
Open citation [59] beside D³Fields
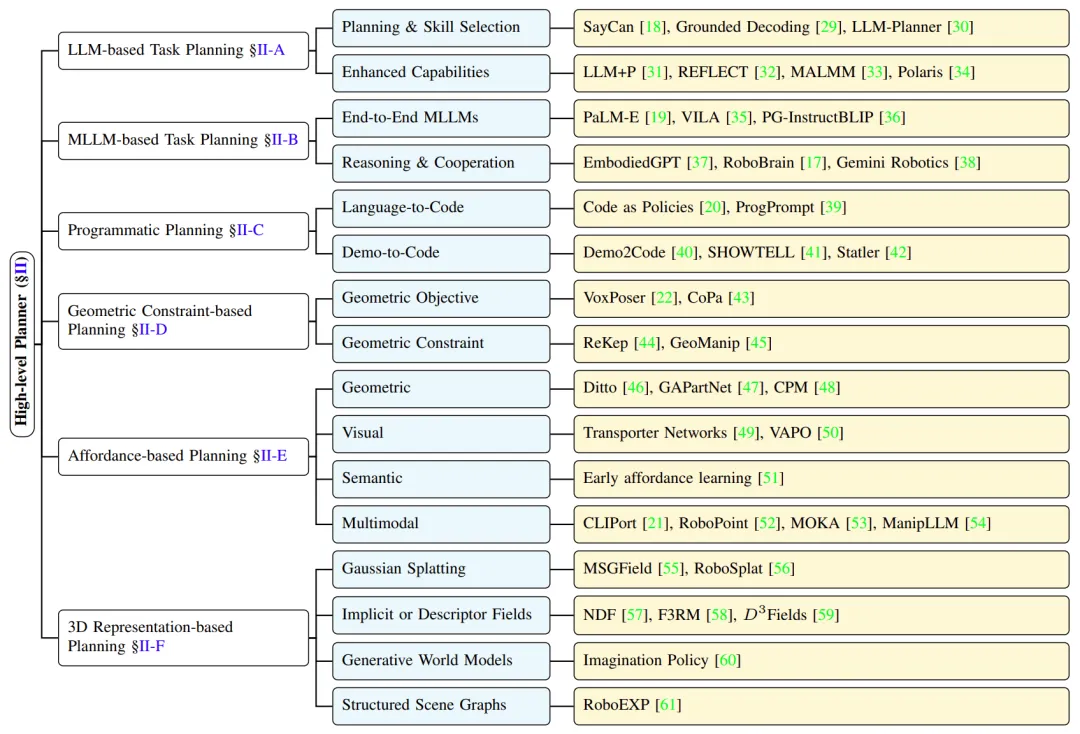point(826,615)
